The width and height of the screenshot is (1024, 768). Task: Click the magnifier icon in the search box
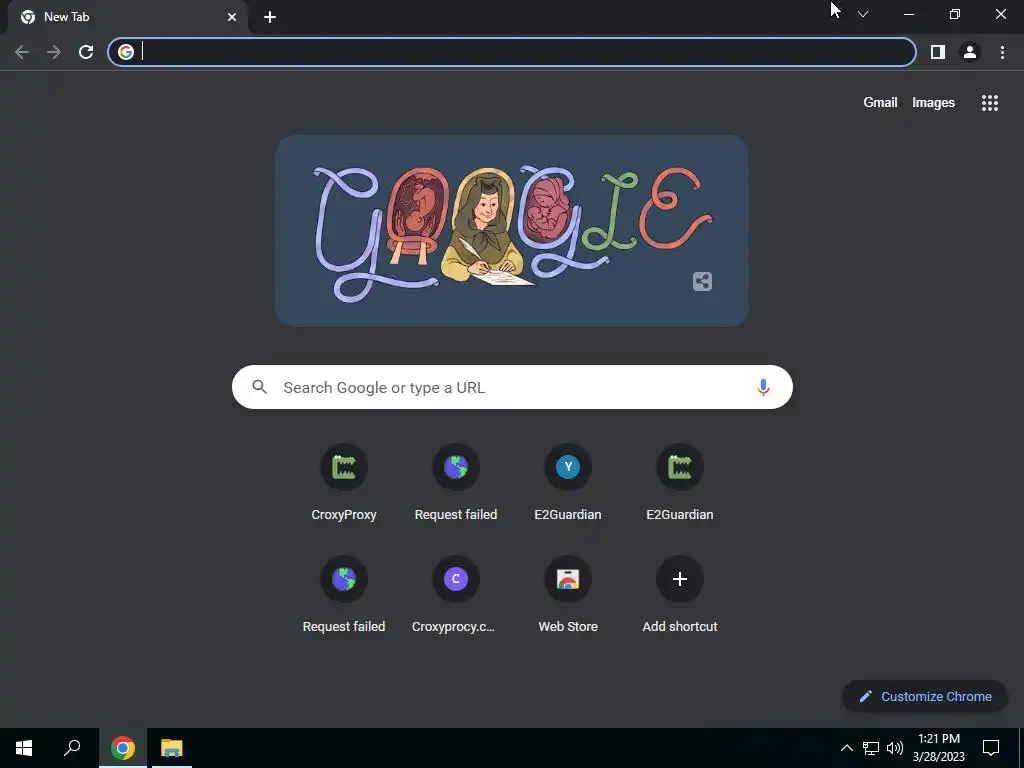[x=259, y=387]
